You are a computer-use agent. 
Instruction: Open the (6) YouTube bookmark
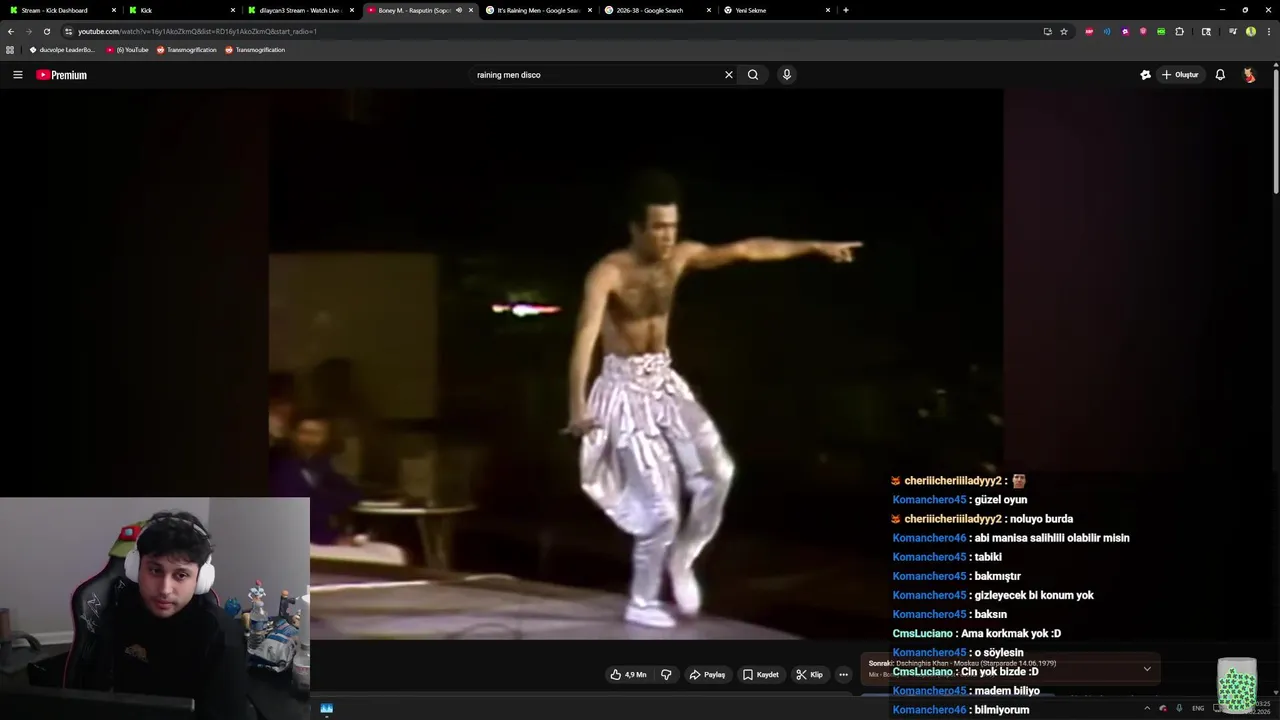(127, 50)
